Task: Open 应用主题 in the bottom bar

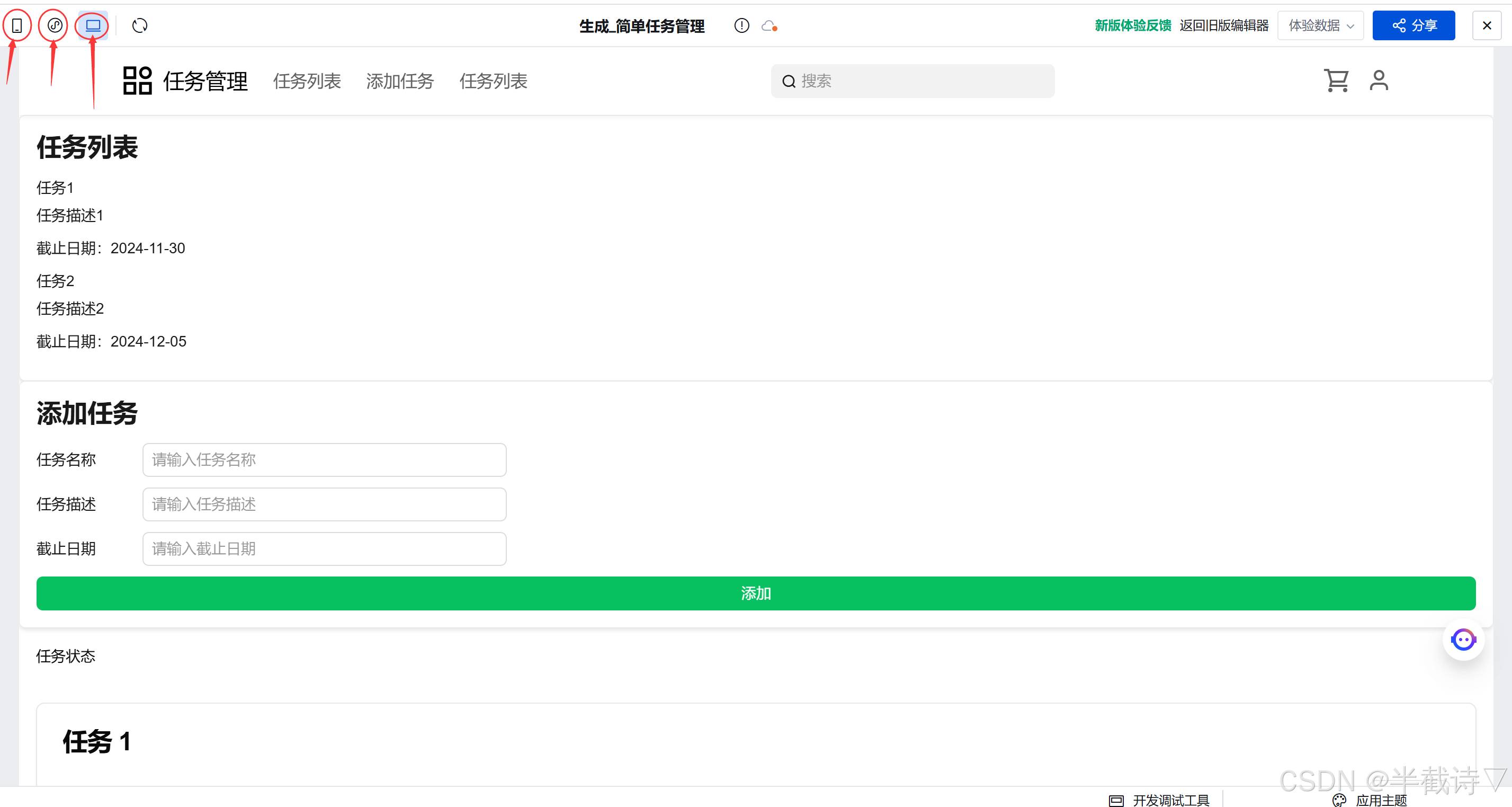Action: pos(1381,800)
